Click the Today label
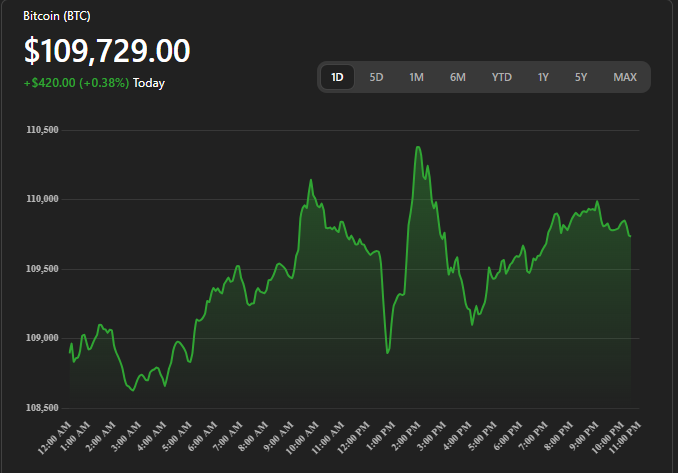Viewport: 678px width, 473px height. [x=149, y=83]
